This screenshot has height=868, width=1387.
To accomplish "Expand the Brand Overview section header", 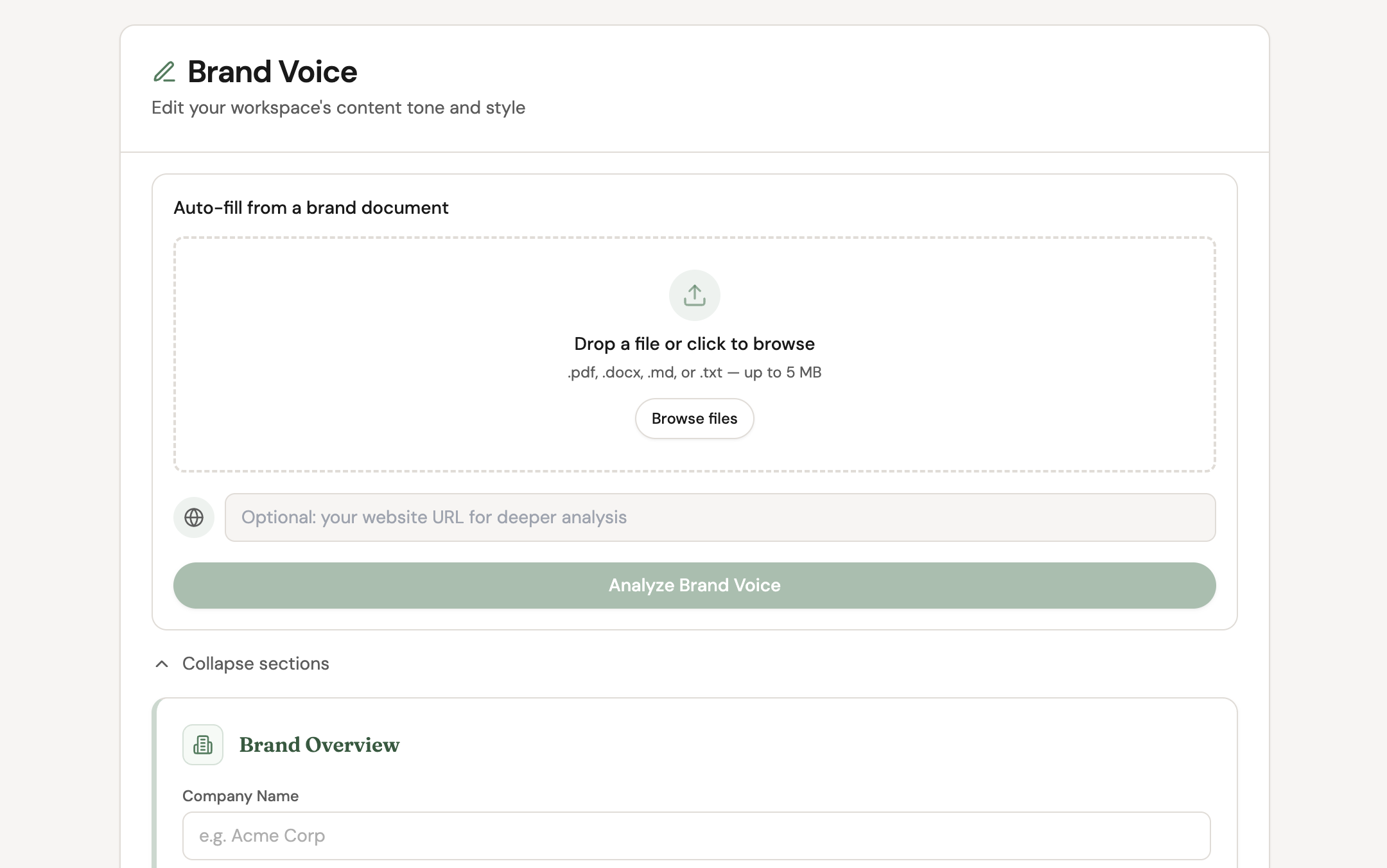I will (x=319, y=745).
